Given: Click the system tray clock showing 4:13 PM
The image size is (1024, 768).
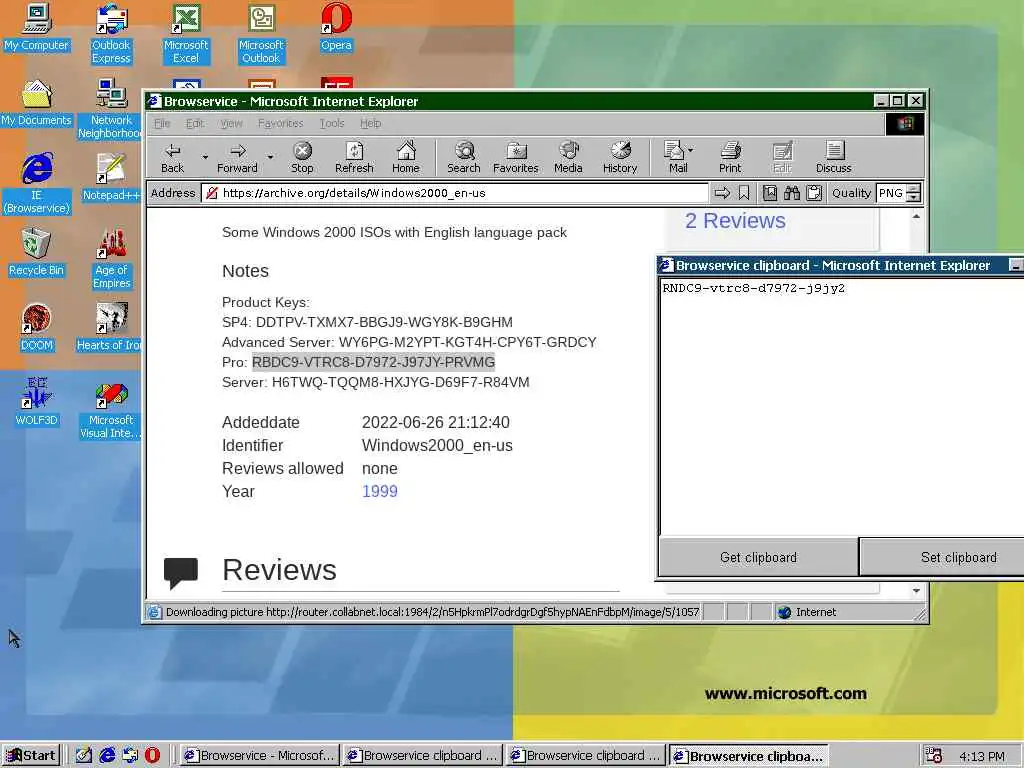Looking at the screenshot, I should coord(982,756).
